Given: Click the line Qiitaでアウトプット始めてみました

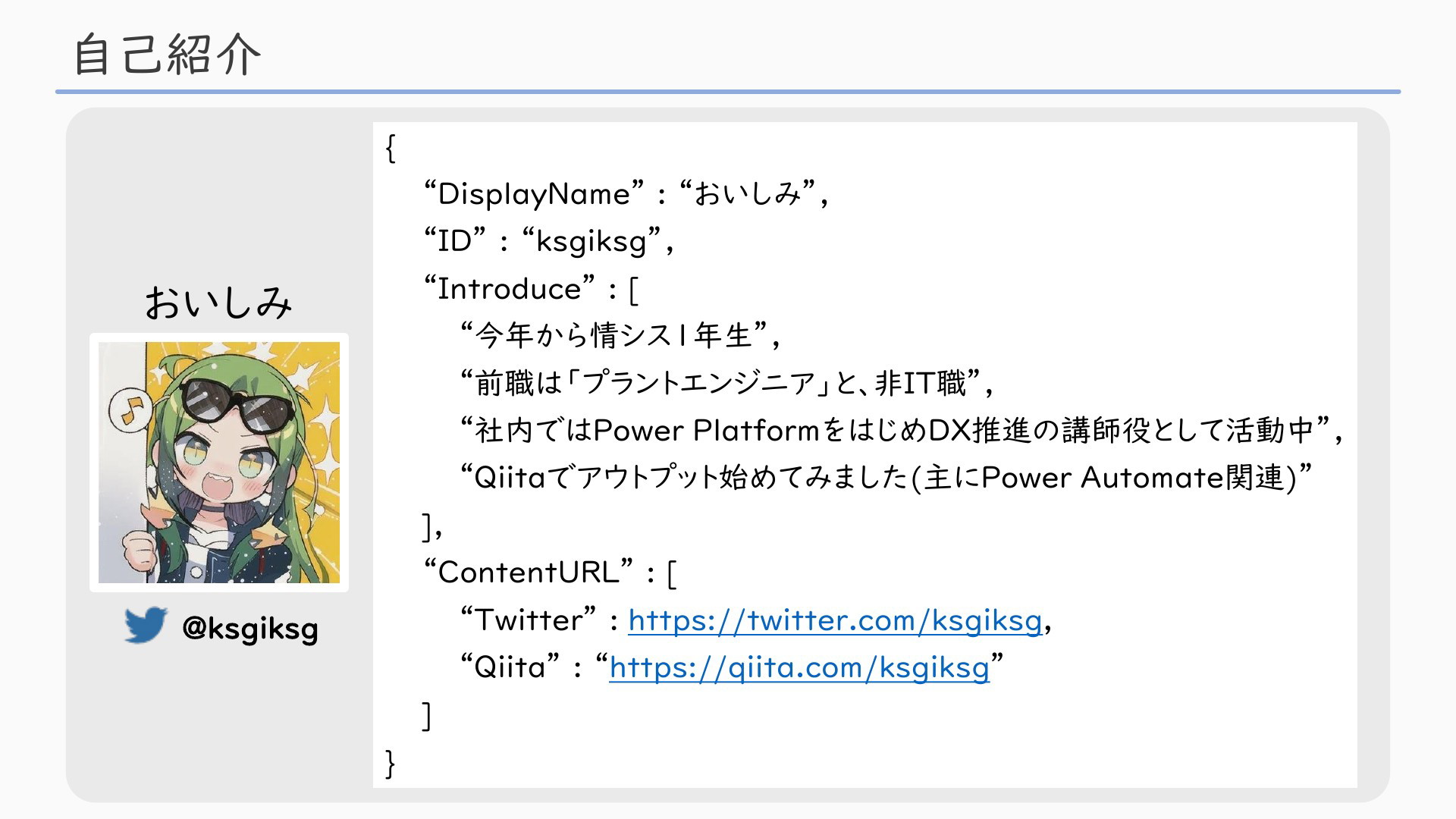Looking at the screenshot, I should point(886,478).
